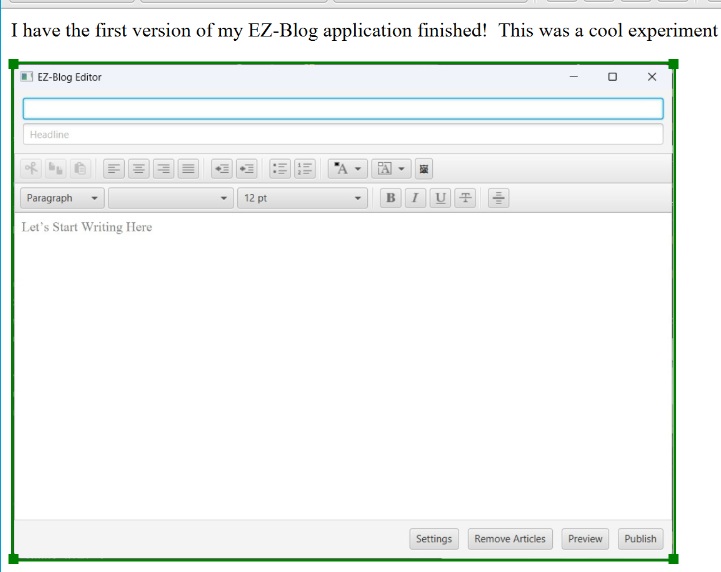Toggle Italic formatting
This screenshot has width=721, height=572.
tap(415, 198)
